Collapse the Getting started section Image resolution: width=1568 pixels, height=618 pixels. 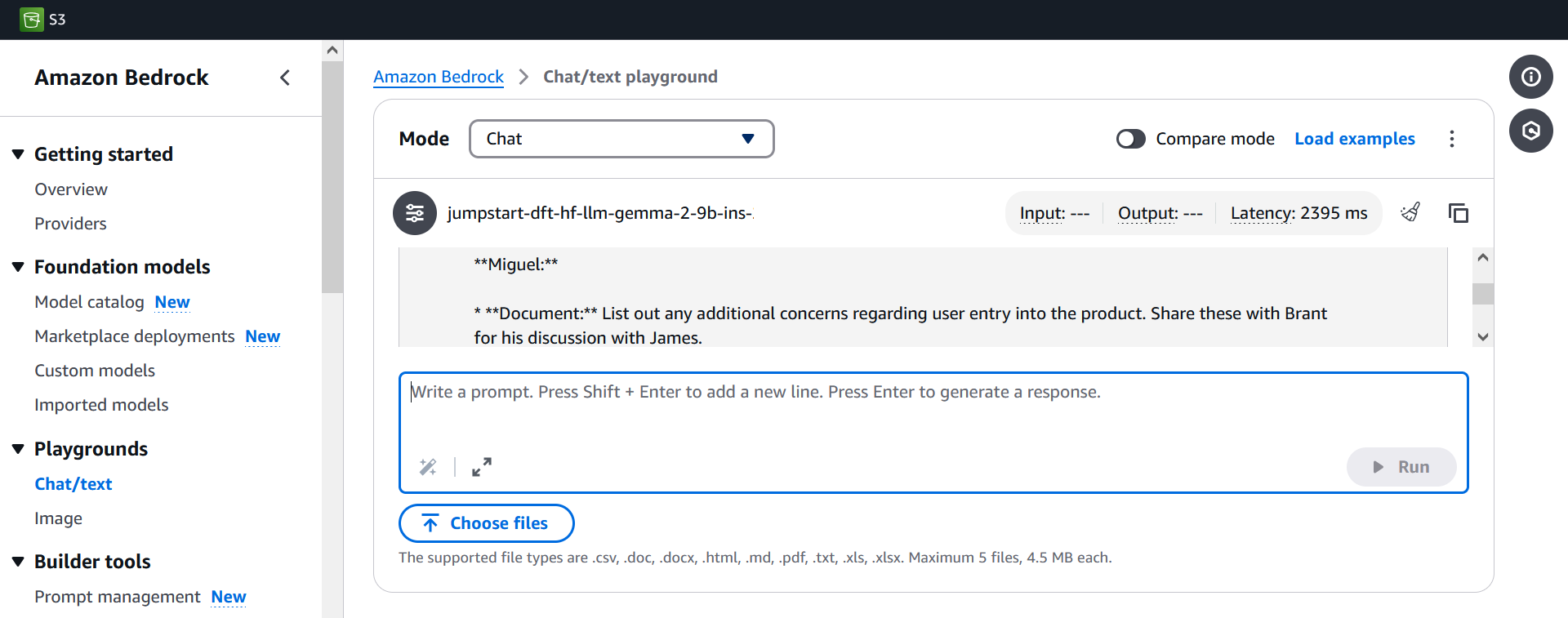[18, 154]
